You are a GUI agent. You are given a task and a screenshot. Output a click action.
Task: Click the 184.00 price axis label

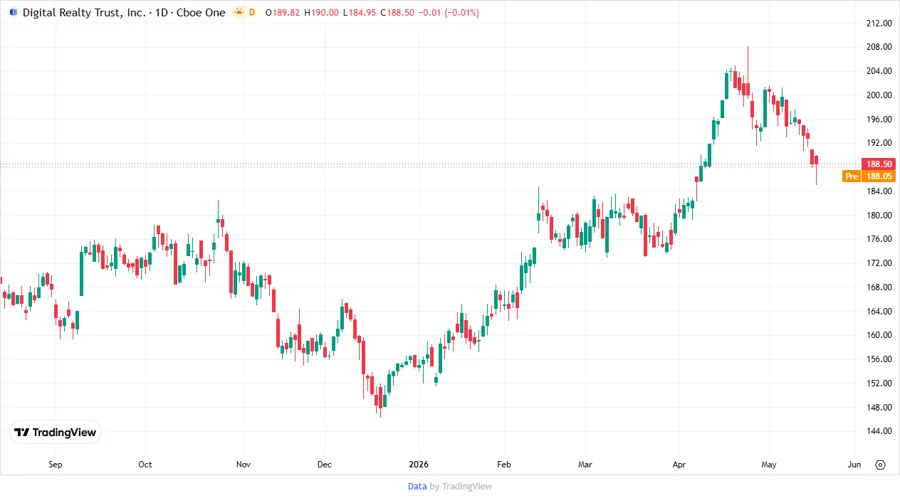click(879, 191)
